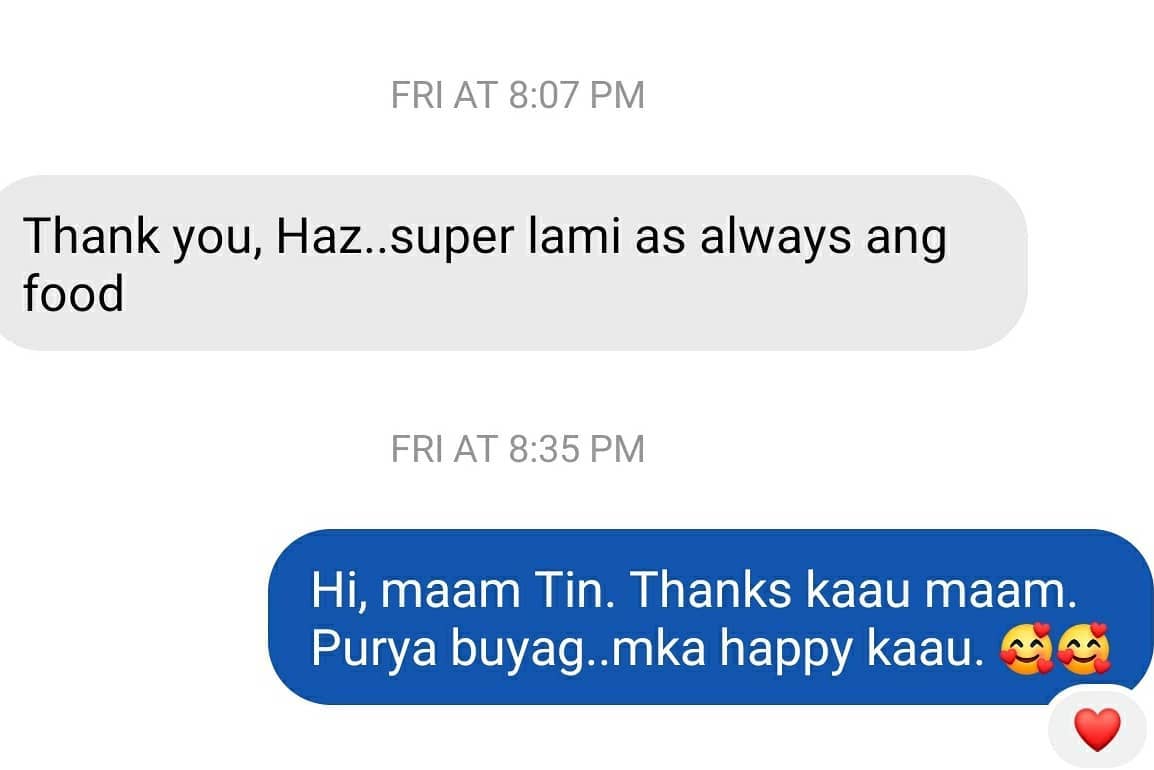Tap the first smiling hearts emoji

(1026, 649)
